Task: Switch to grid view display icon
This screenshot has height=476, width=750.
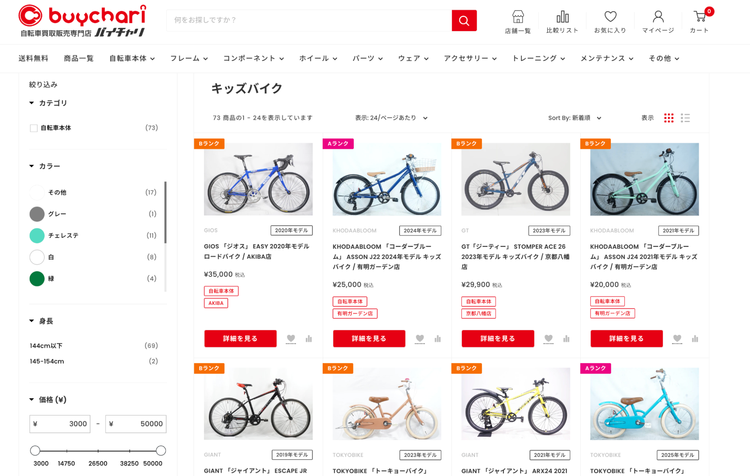Action: (x=669, y=118)
